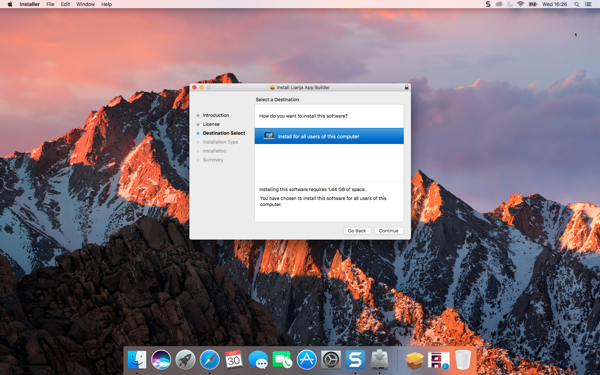This screenshot has width=600, height=375.
Task: Open the File menu
Action: (x=50, y=4)
